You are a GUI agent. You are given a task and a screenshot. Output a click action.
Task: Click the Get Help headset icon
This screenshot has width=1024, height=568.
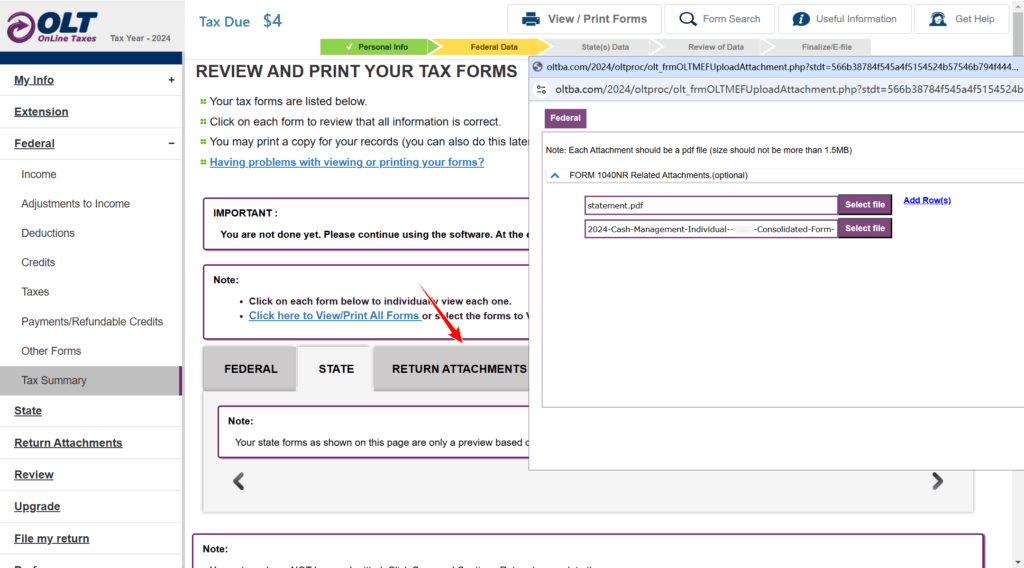938,20
